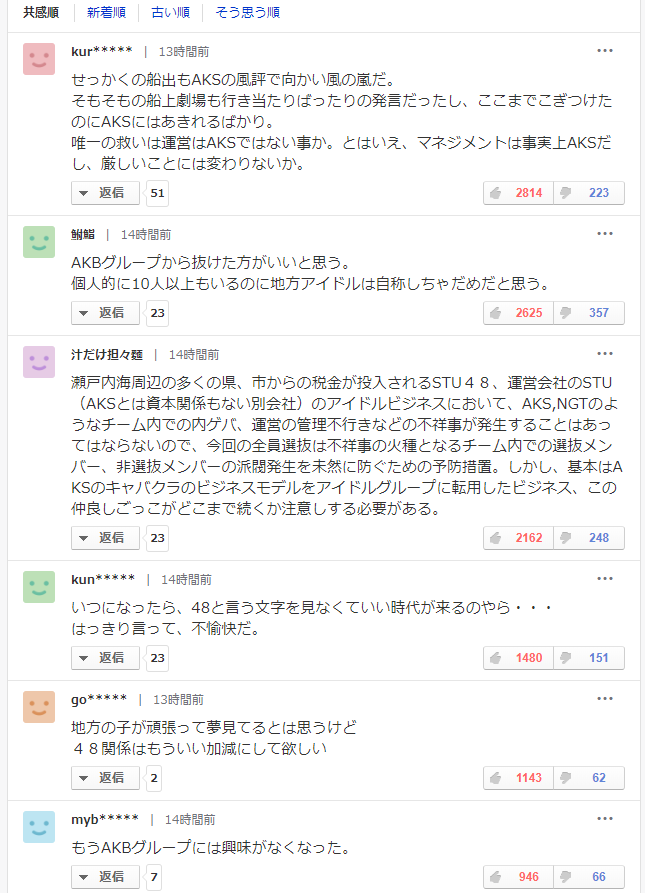Open three-dot menu on myb***** comment
The image size is (645, 893).
coord(605,819)
